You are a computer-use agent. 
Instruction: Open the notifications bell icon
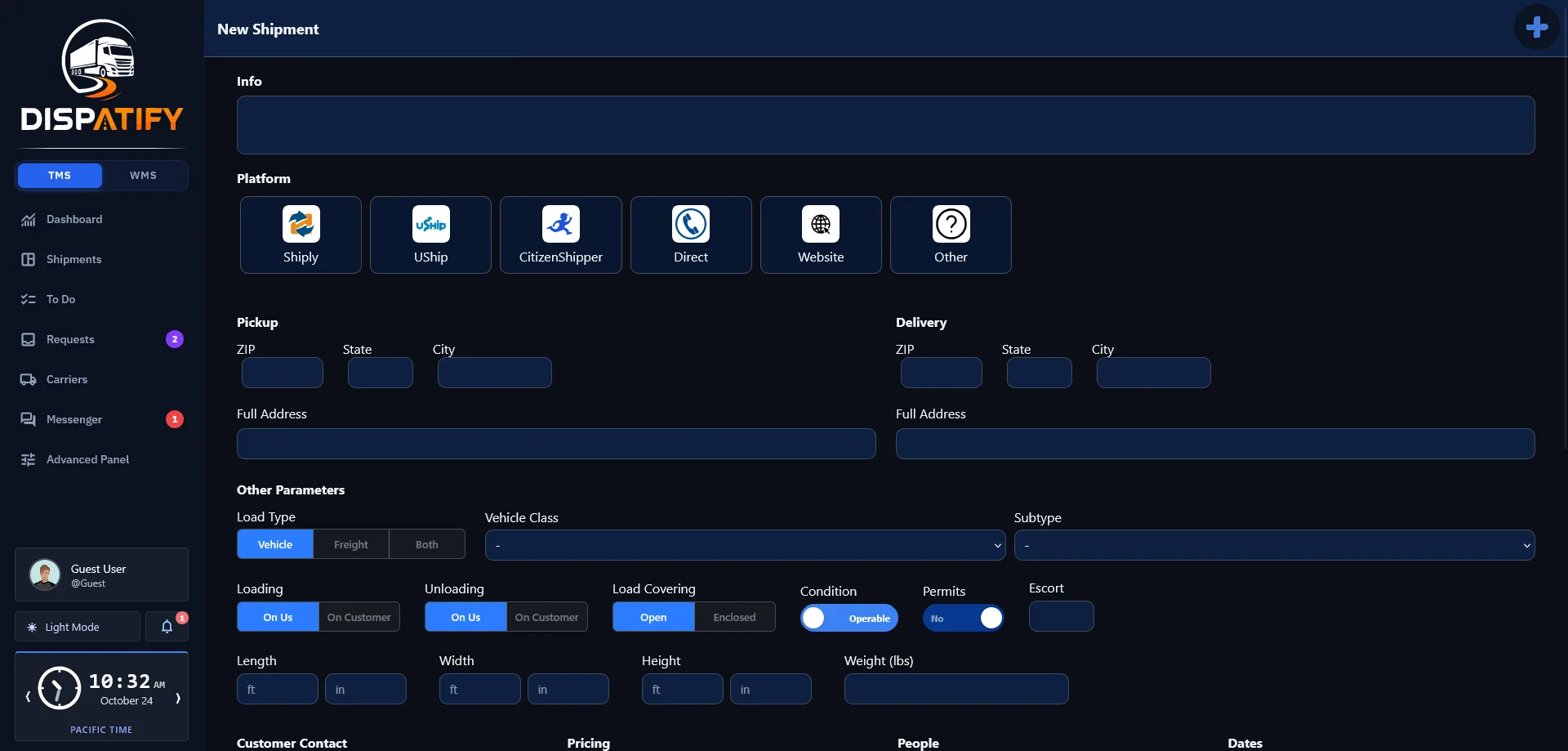167,627
